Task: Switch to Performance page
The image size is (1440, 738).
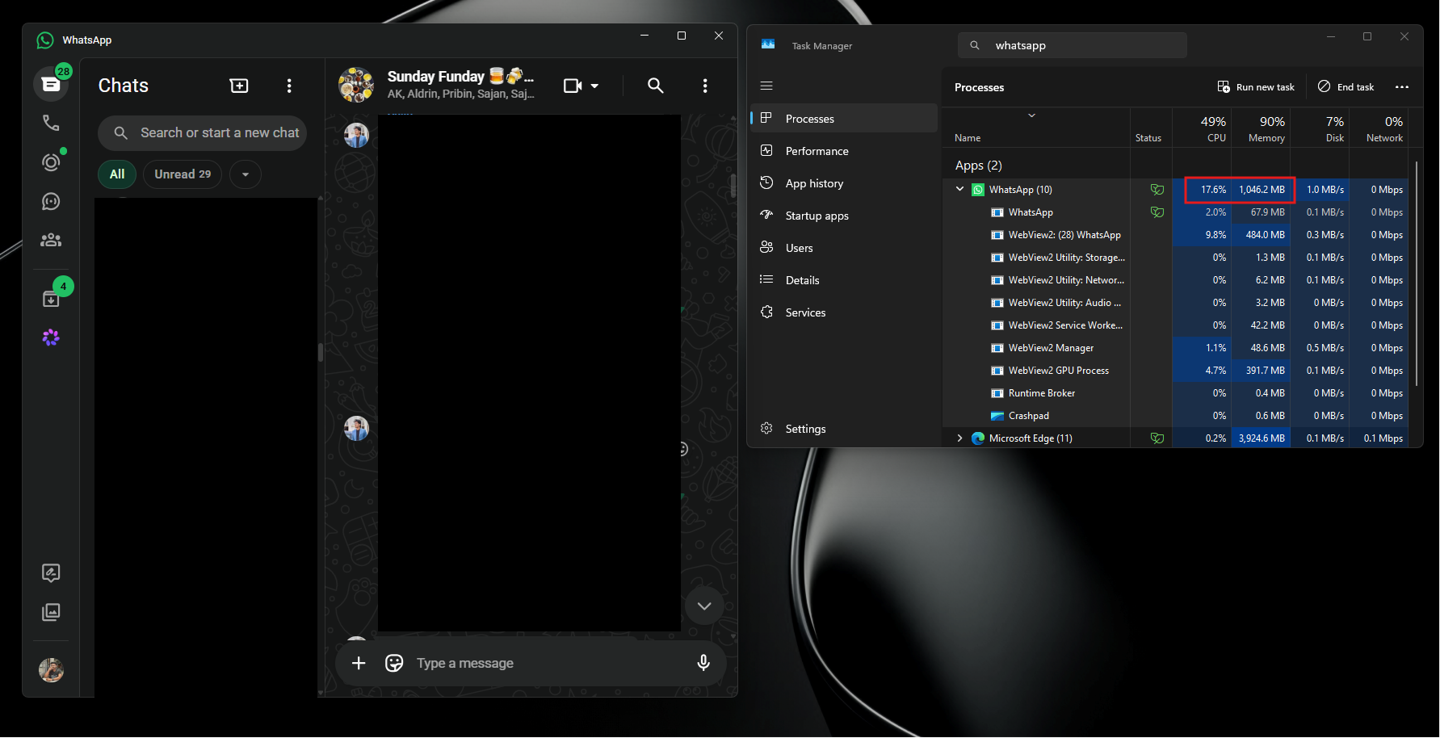Action: (844, 151)
